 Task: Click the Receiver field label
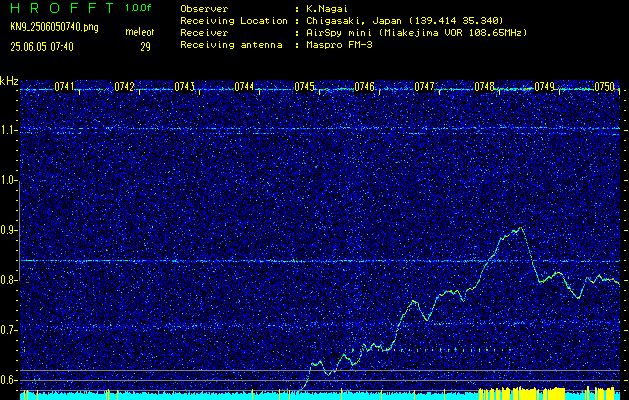pos(204,33)
